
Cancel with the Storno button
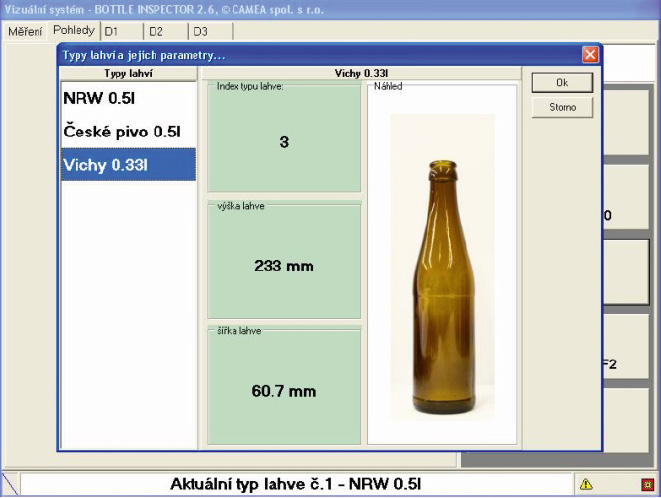point(562,107)
